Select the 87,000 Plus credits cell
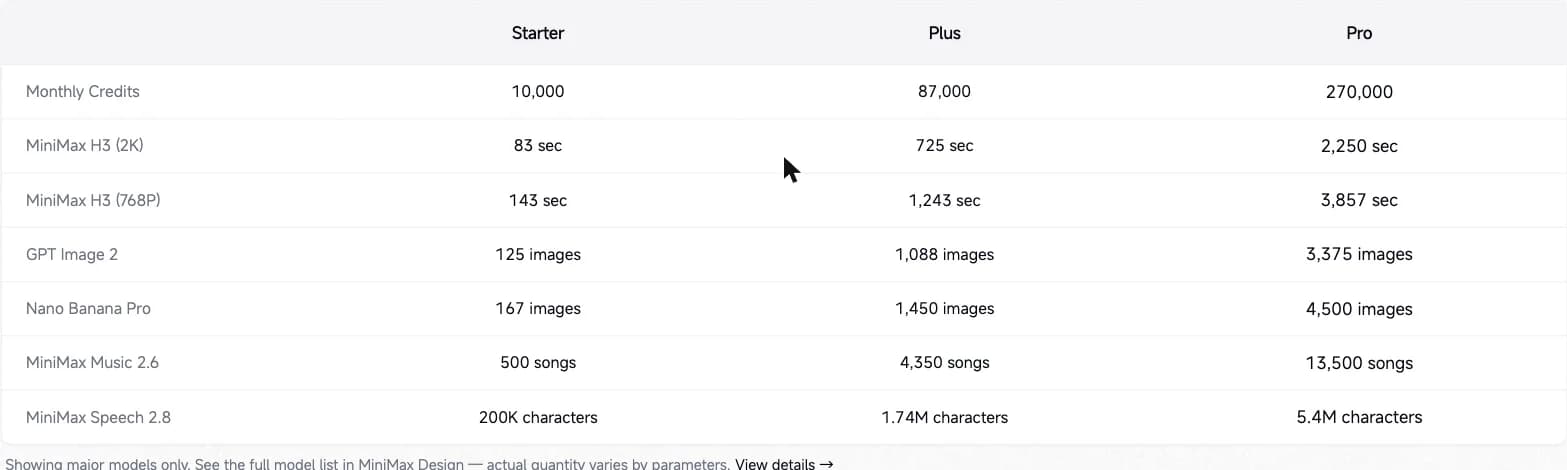Screen dimensions: 1567x470 pyautogui.click(x=944, y=91)
